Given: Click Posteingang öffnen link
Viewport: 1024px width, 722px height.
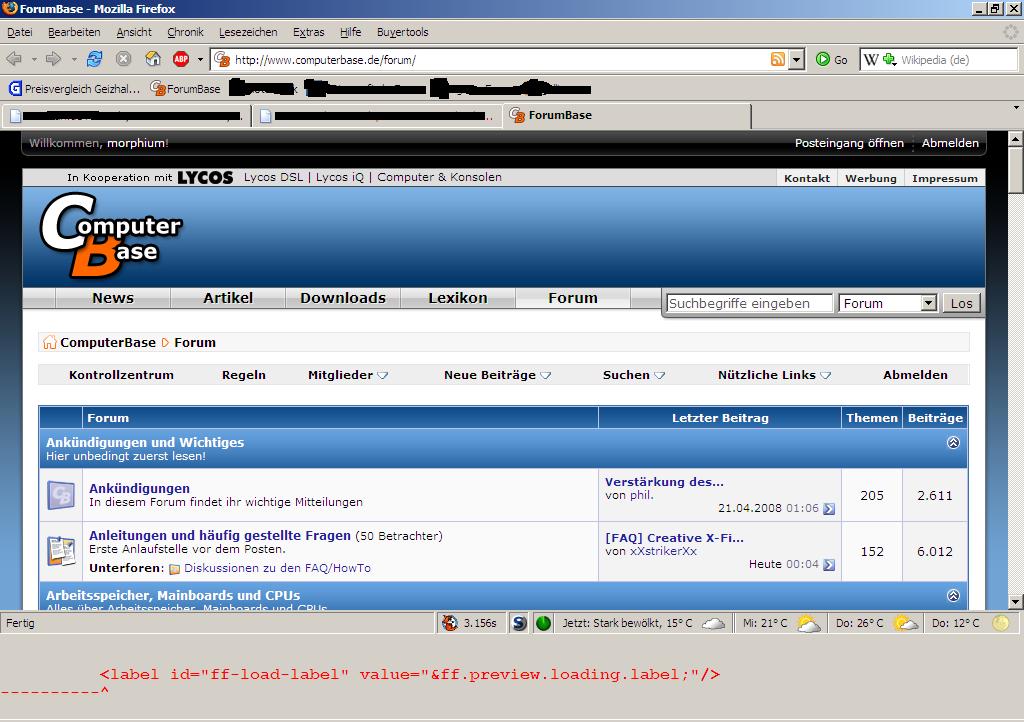Looking at the screenshot, I should 849,143.
